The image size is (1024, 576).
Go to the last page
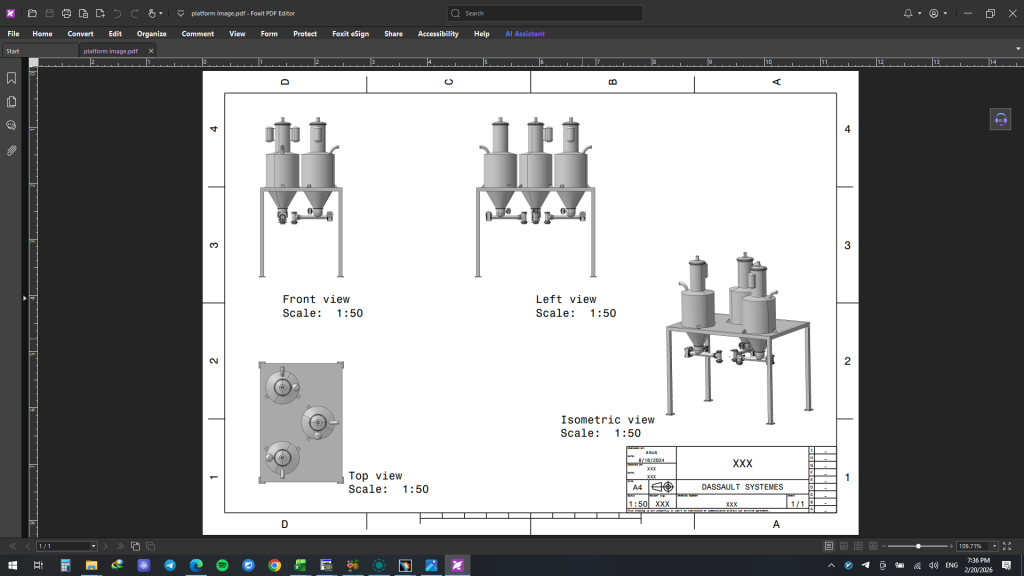(120, 546)
